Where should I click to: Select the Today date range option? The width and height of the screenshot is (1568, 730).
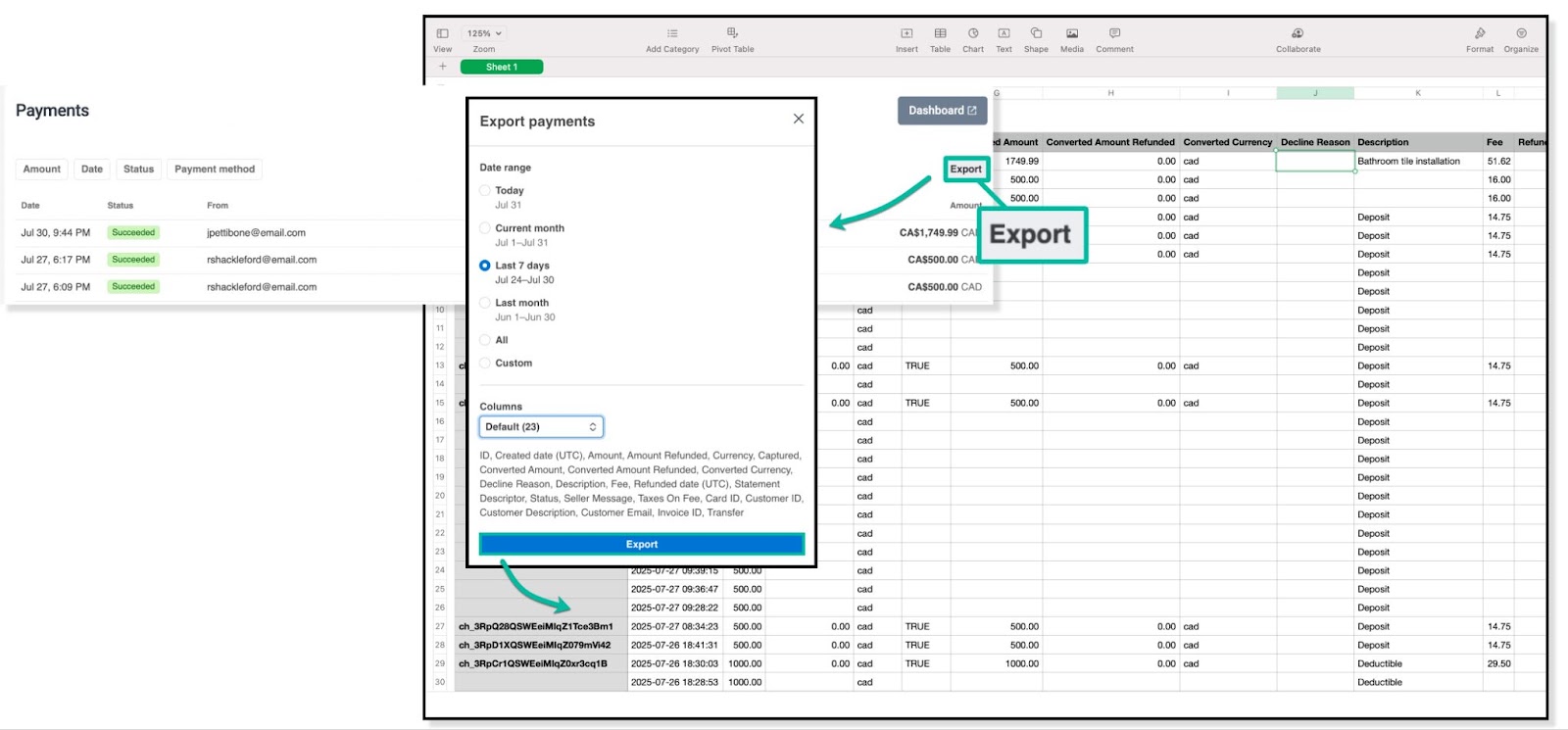(485, 191)
